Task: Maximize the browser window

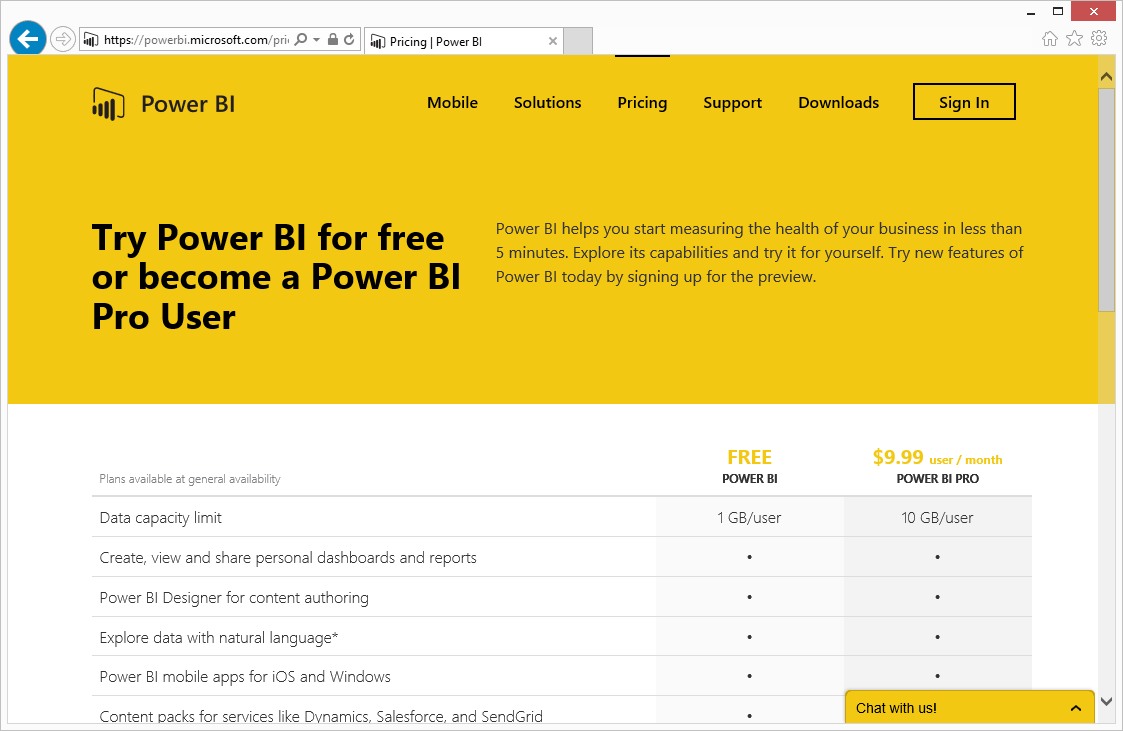Action: [1057, 11]
